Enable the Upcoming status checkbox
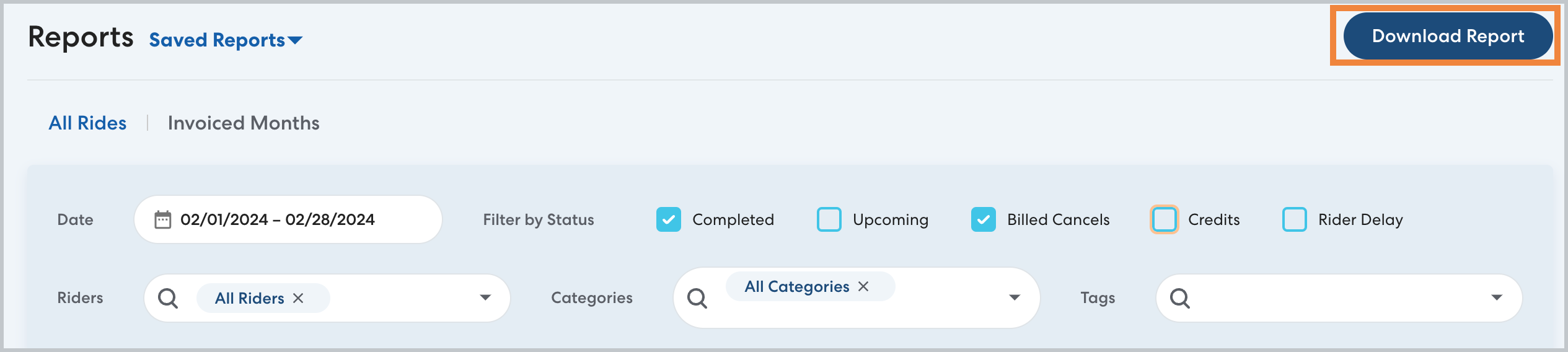This screenshot has width=1568, height=352. tap(829, 219)
